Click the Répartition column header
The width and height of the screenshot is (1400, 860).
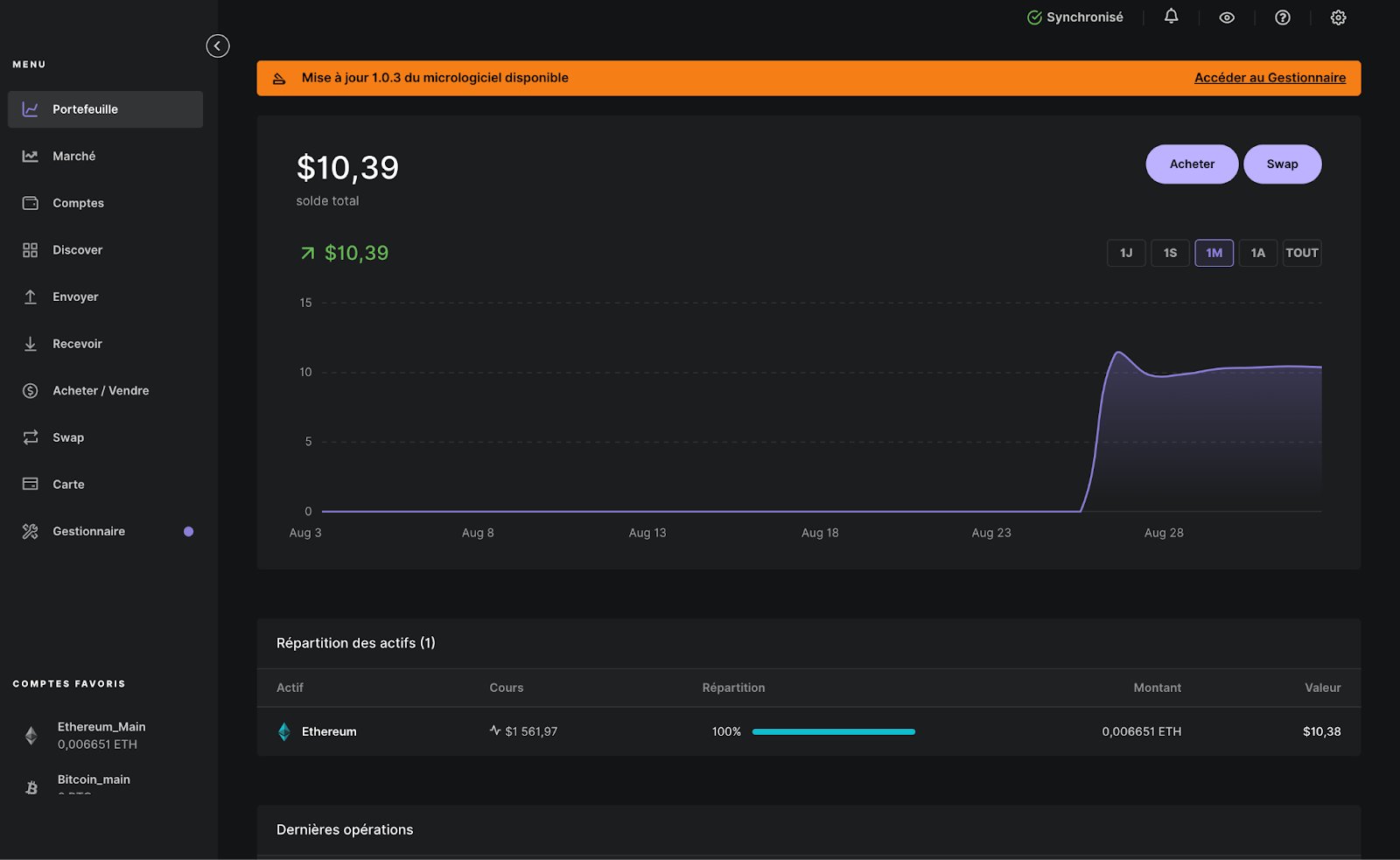pos(733,688)
